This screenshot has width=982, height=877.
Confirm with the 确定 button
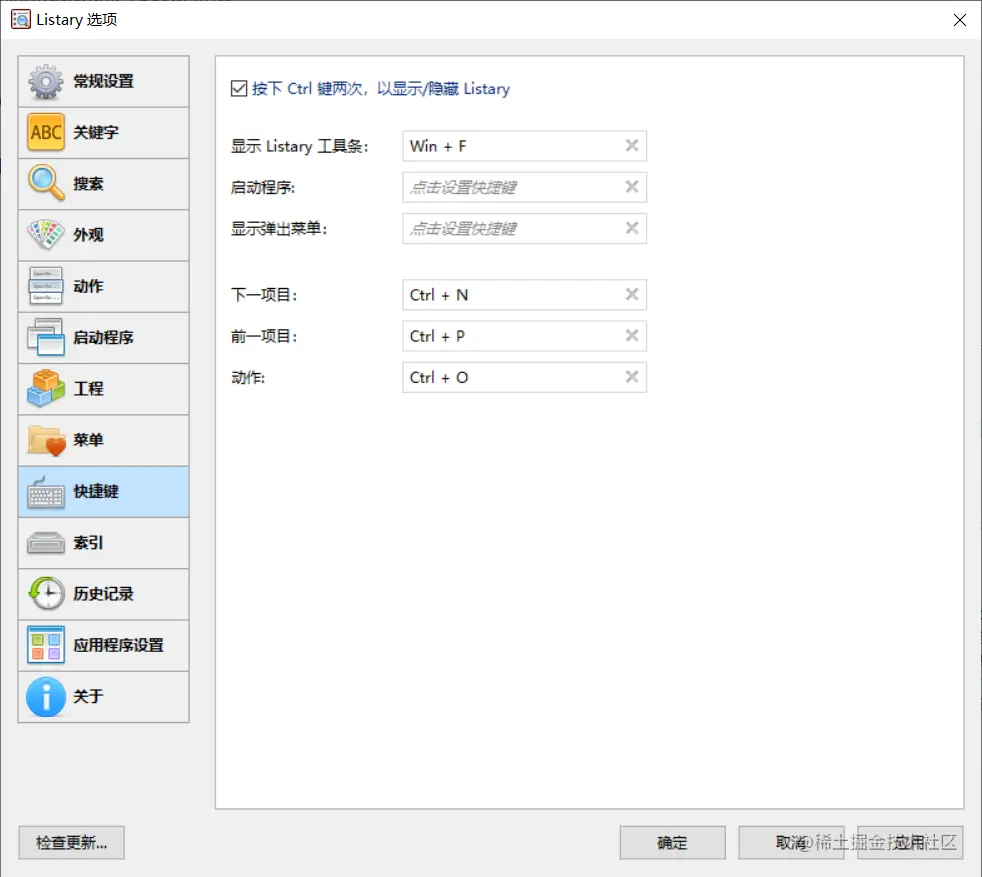pos(673,843)
